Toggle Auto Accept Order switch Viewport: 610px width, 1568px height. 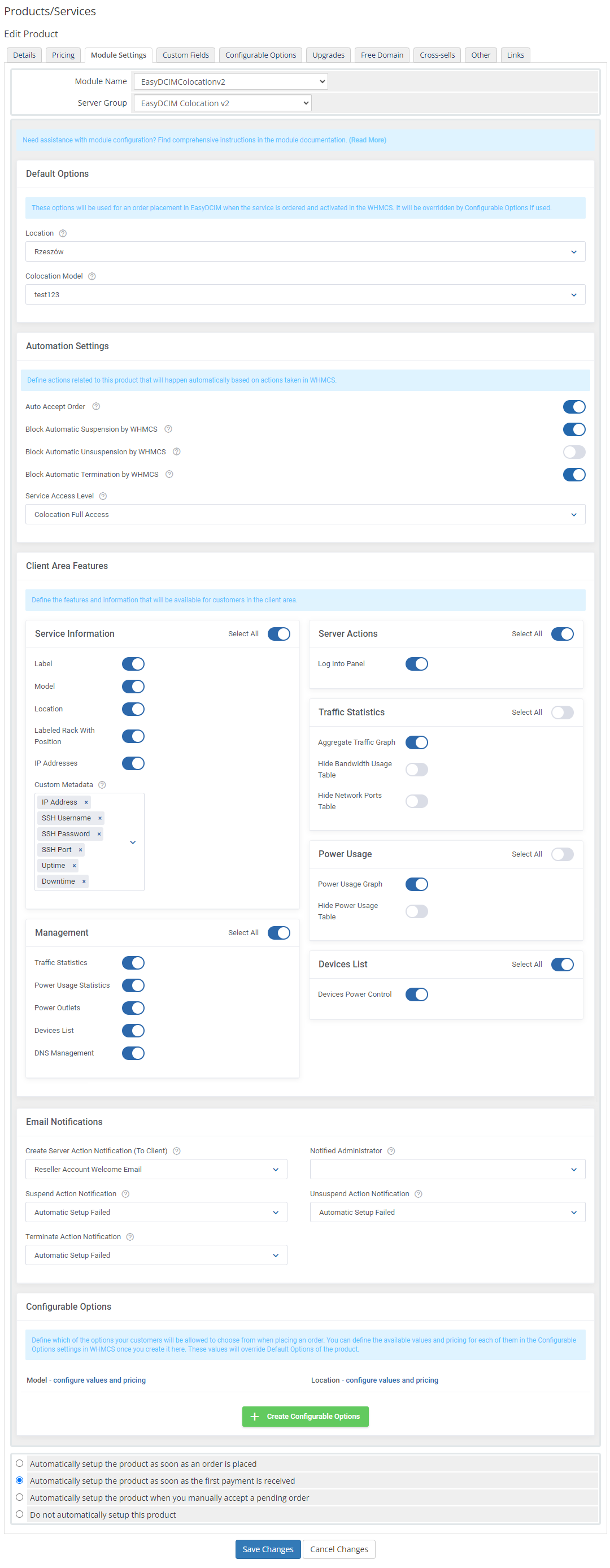573,407
